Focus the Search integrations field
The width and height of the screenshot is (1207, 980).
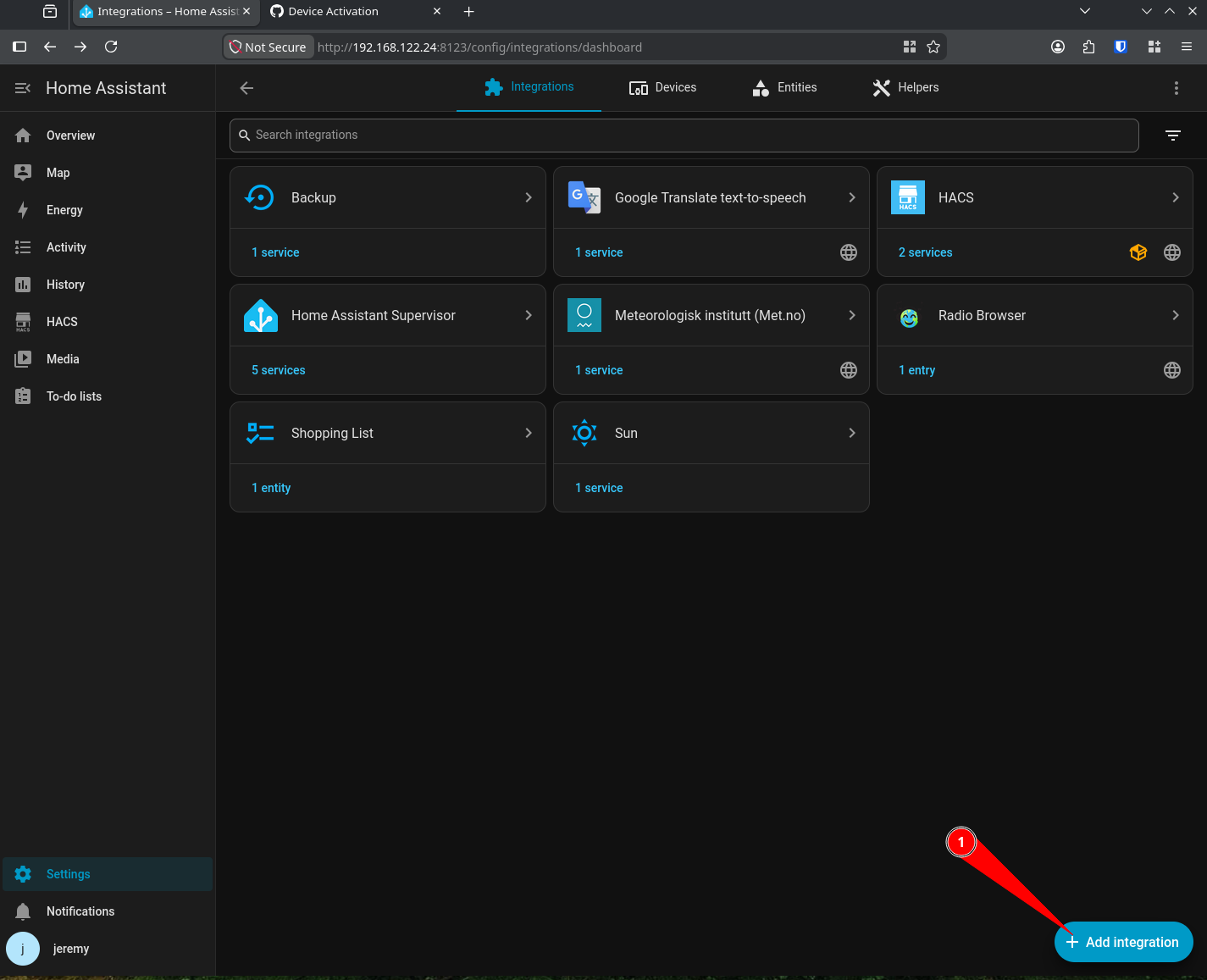(684, 136)
